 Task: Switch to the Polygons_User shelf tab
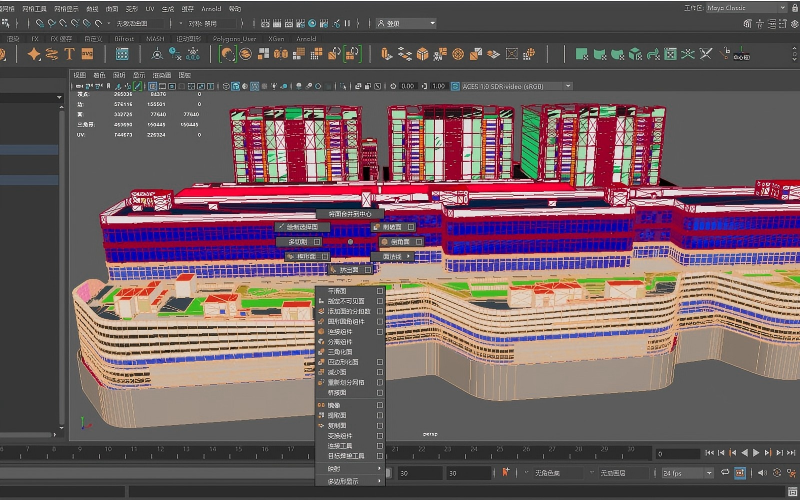pyautogui.click(x=234, y=39)
